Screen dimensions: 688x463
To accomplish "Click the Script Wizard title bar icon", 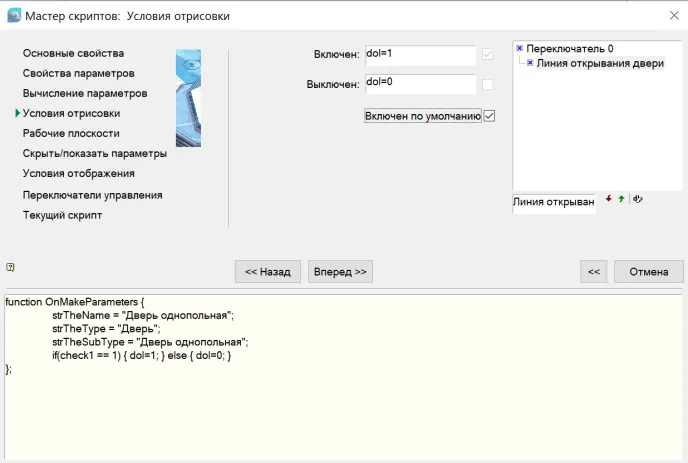I will coord(13,14).
